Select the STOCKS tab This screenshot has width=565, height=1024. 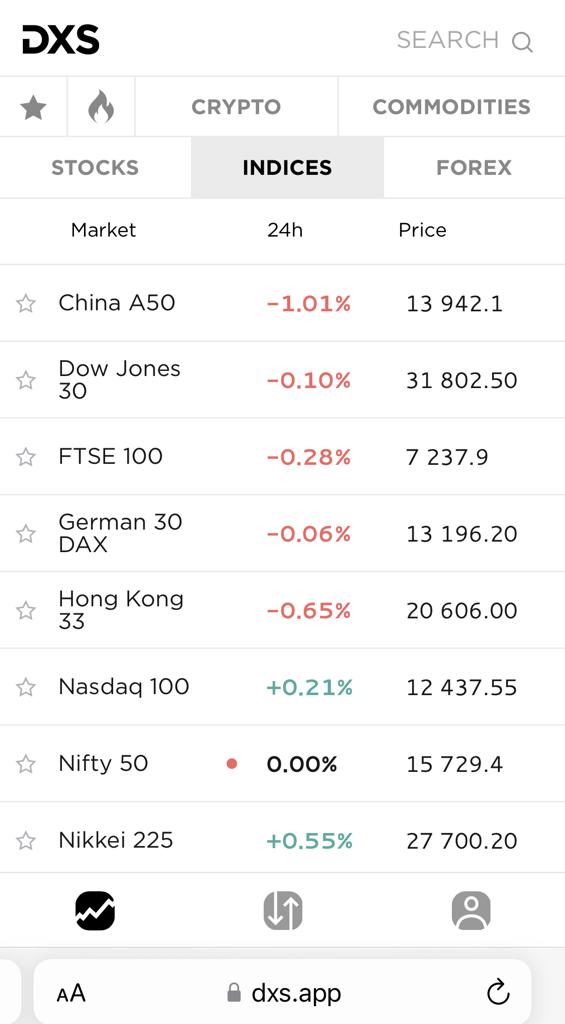click(x=95, y=168)
